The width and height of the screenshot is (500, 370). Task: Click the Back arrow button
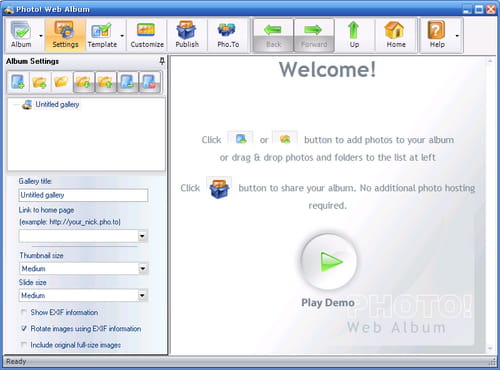click(273, 35)
